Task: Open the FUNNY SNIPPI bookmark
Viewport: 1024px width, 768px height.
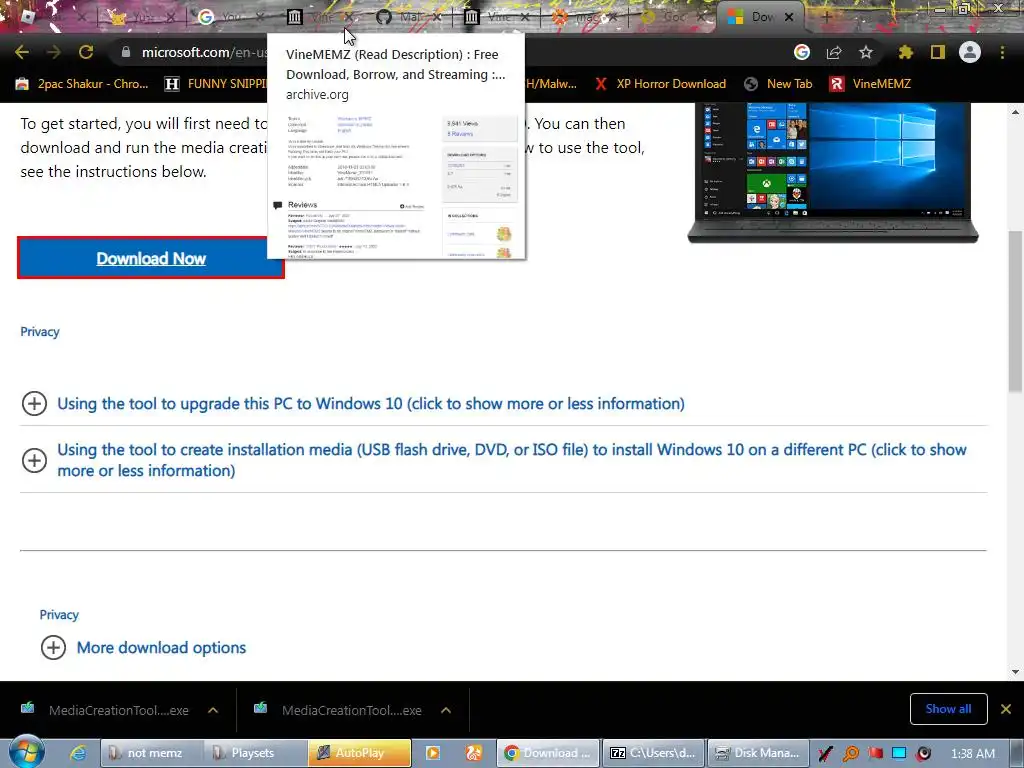Action: tap(216, 84)
